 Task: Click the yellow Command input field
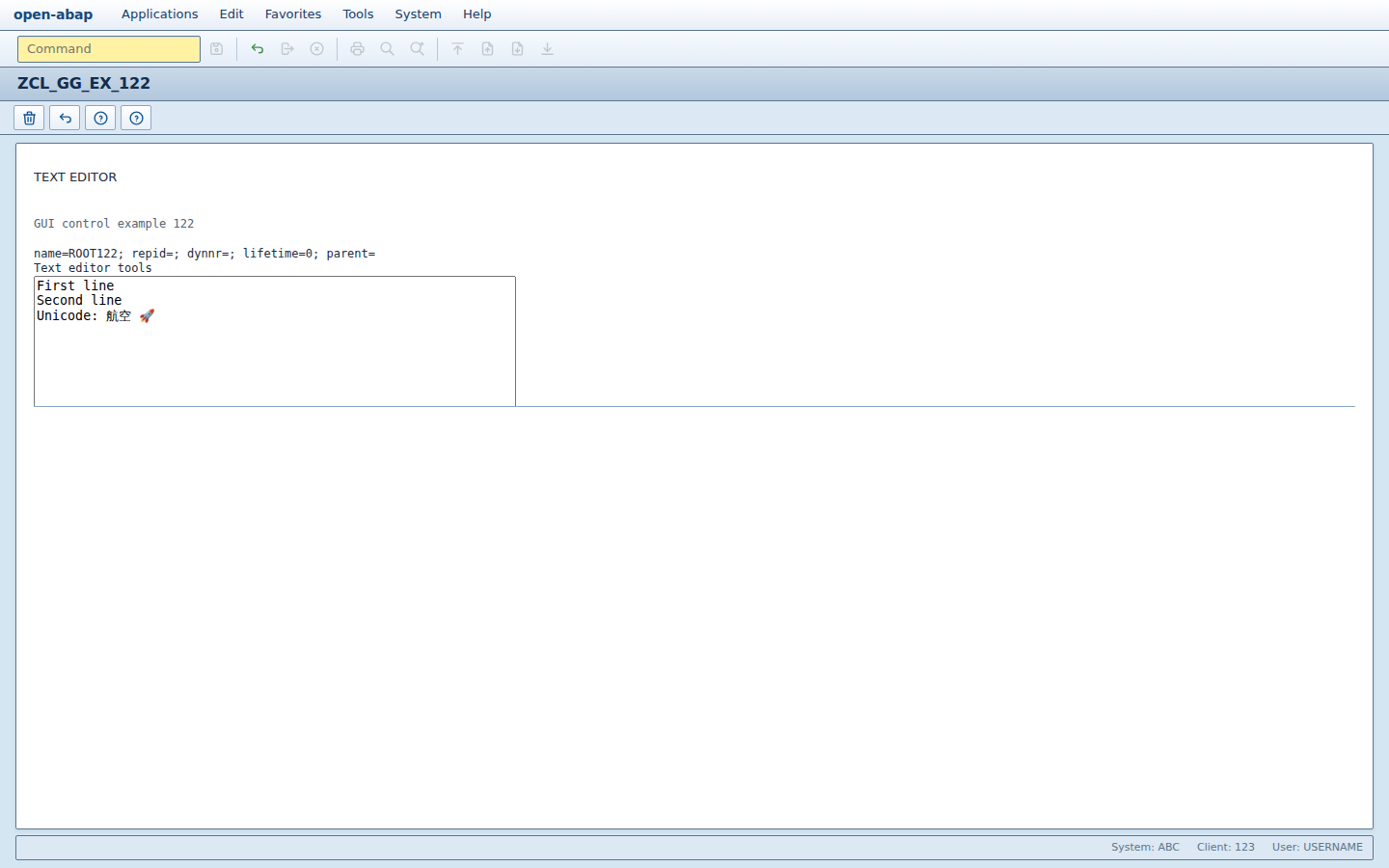109,49
